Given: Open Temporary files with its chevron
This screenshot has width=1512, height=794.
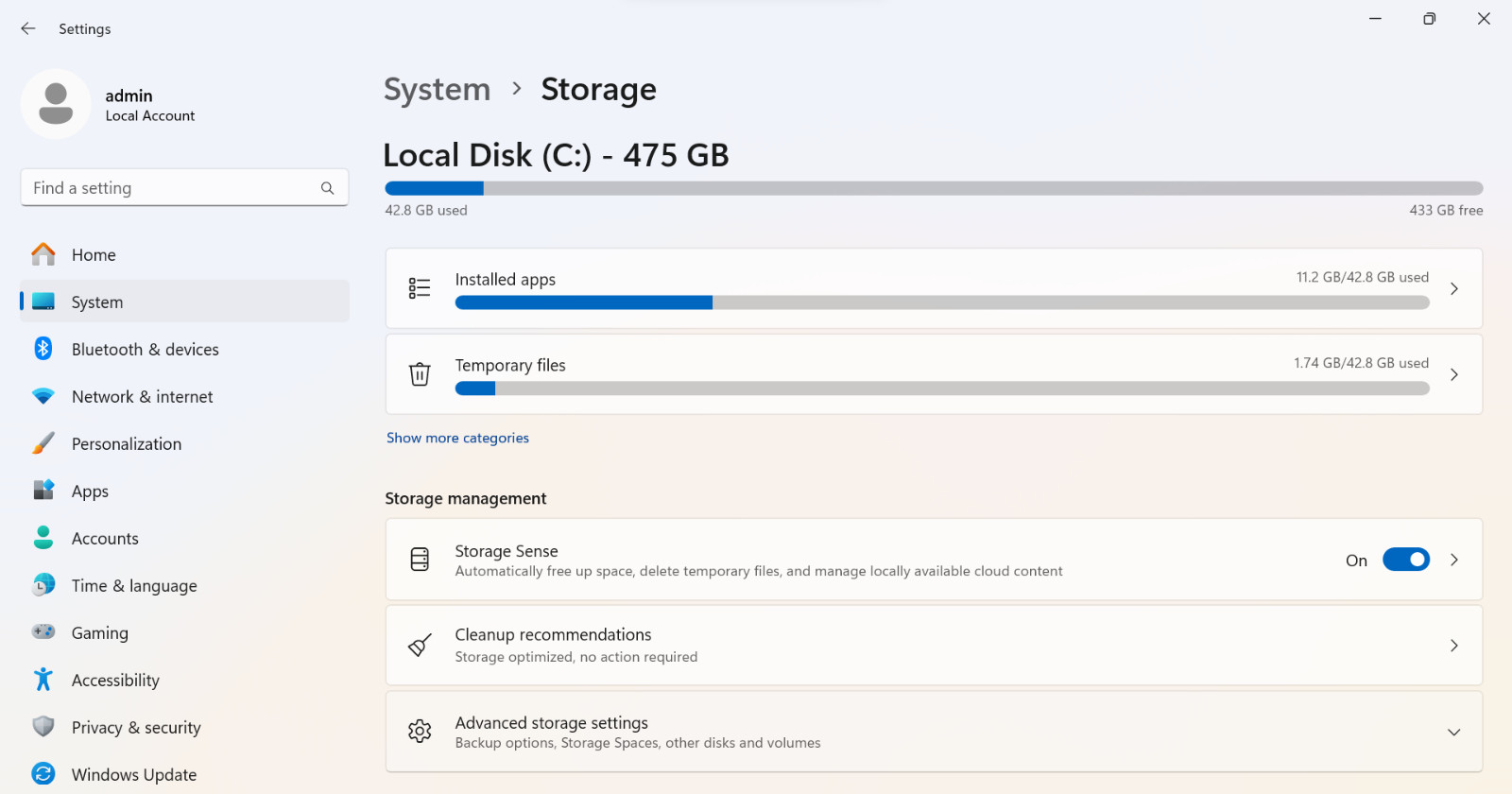Looking at the screenshot, I should (x=1454, y=374).
